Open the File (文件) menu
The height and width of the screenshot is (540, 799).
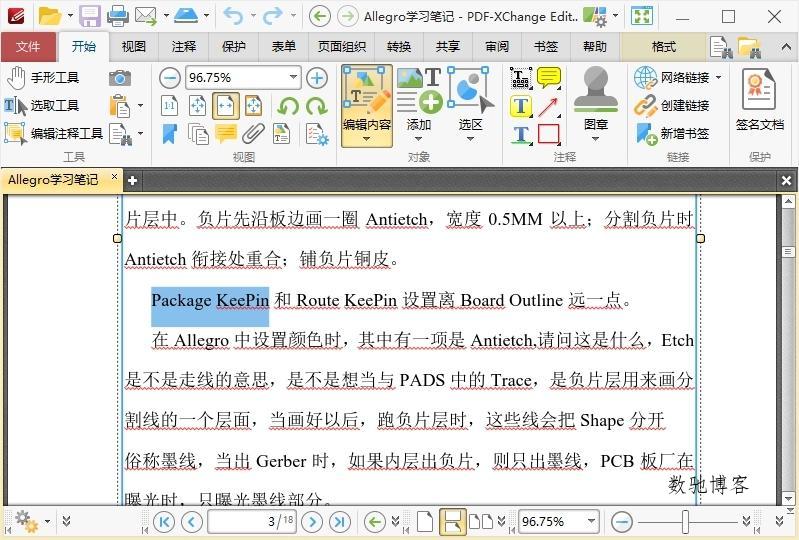28,46
